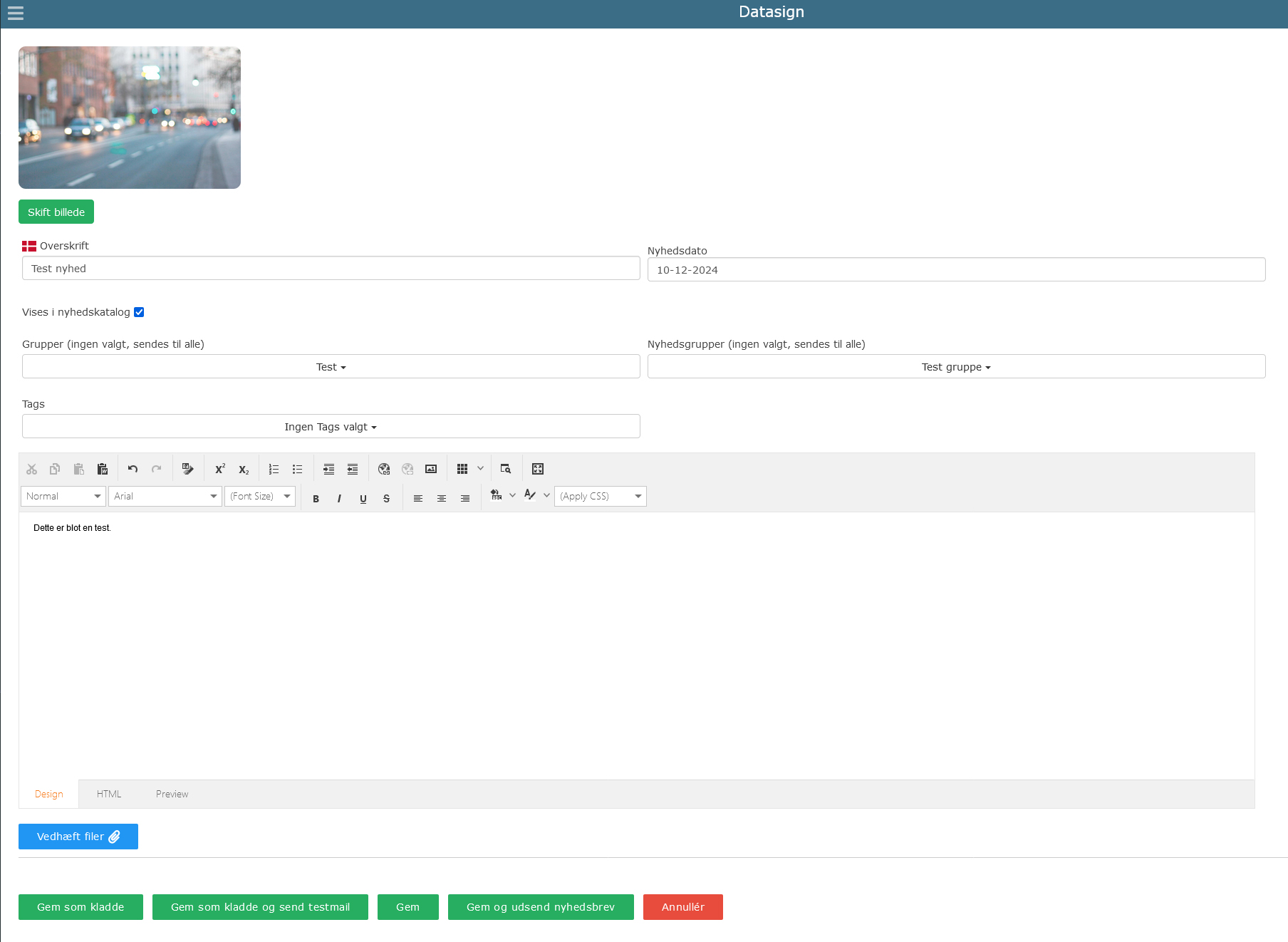Switch to the HTML tab
This screenshot has width=1288, height=942.
(x=109, y=794)
